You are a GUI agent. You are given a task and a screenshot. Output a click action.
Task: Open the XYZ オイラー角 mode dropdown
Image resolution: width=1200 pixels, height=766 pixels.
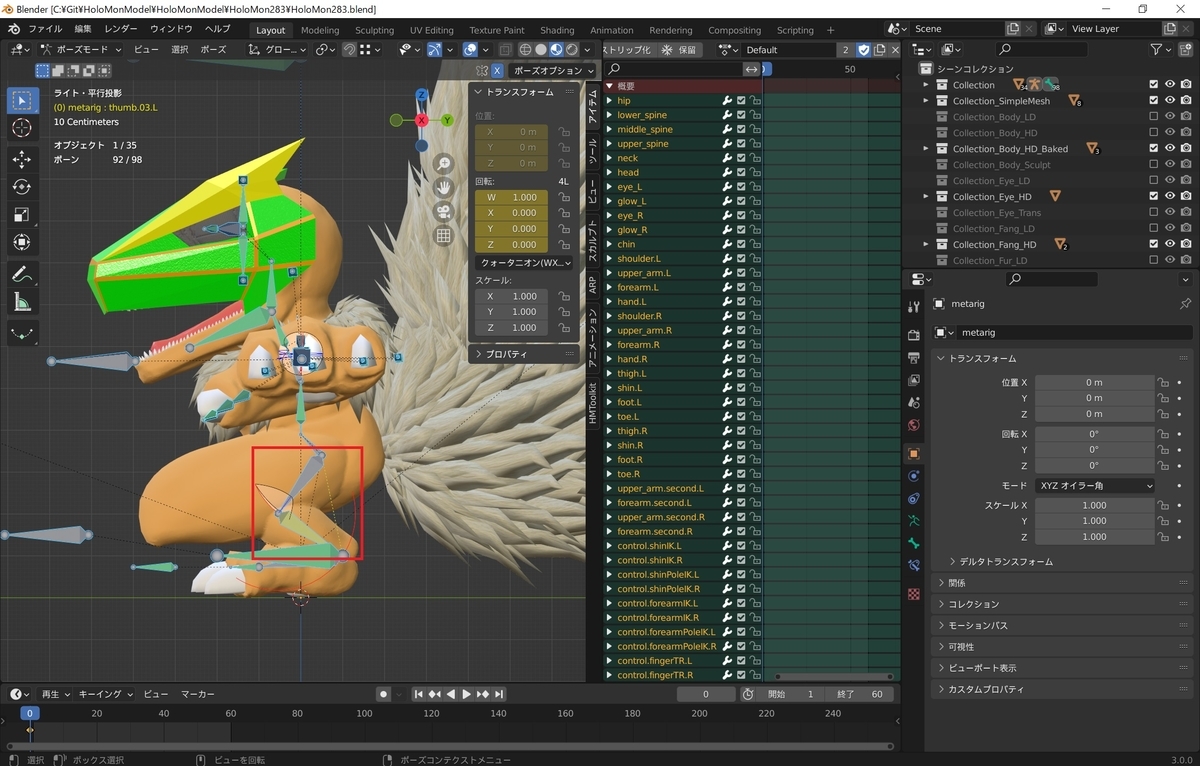[x=1094, y=485]
